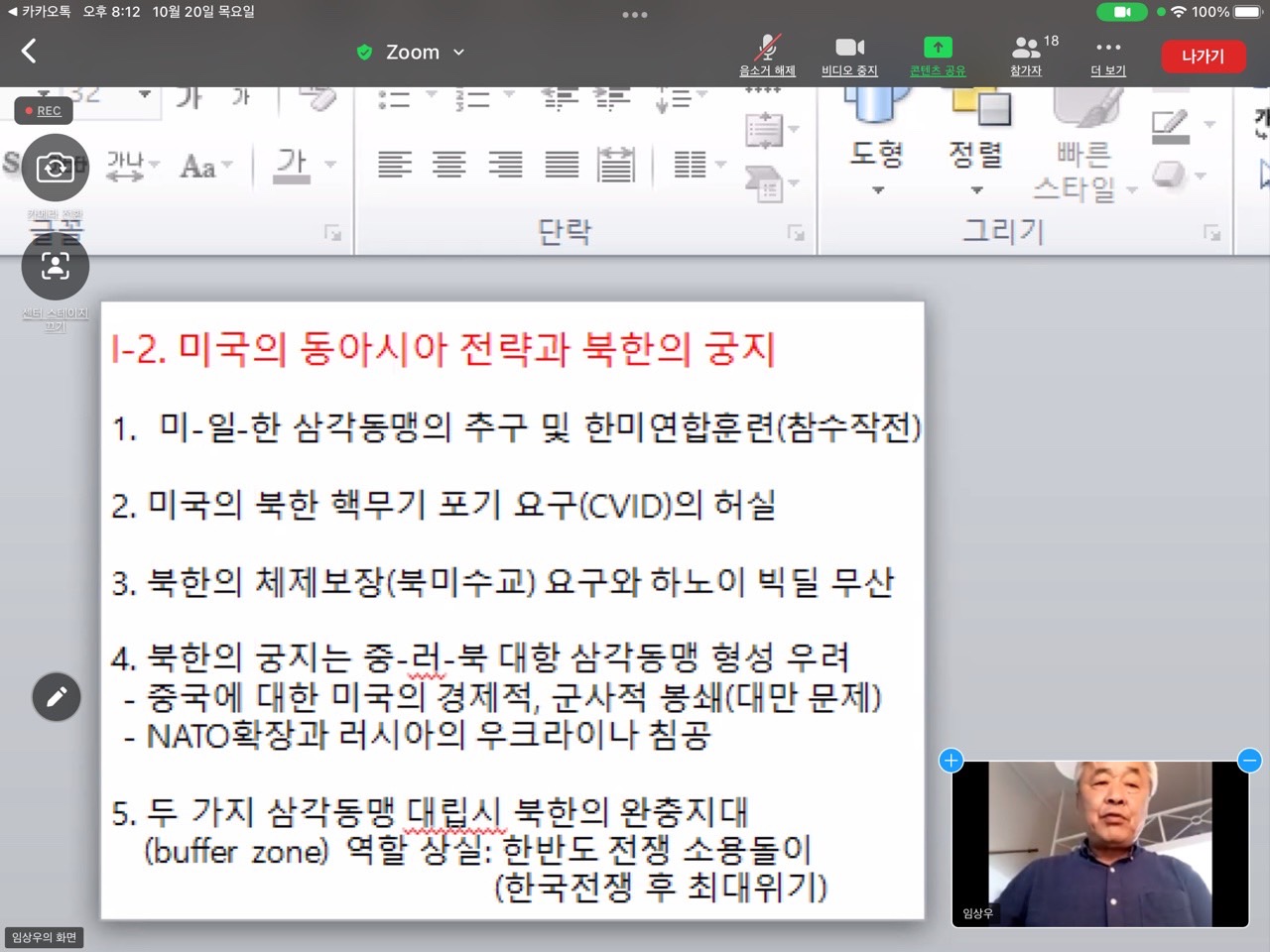Return to 카카오톡 via status bar back link
This screenshot has height=952, width=1270.
pyautogui.click(x=41, y=12)
